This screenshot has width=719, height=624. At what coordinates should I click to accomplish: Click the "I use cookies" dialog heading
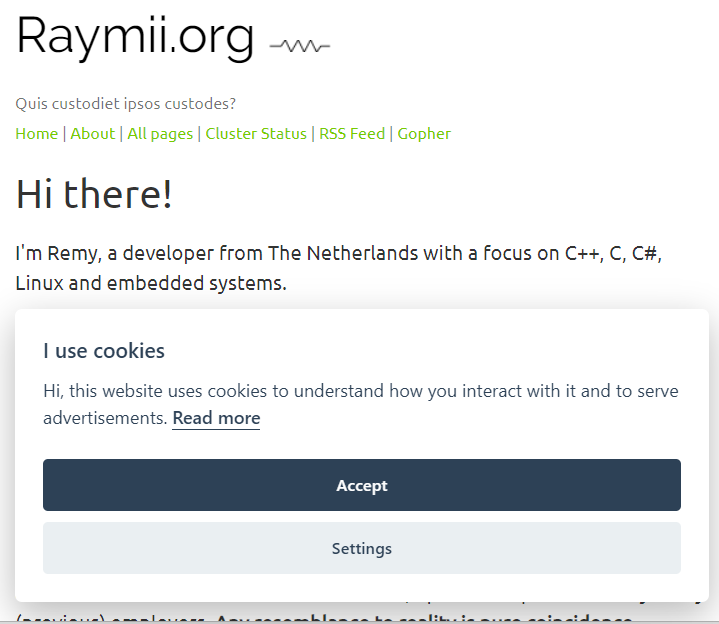(x=104, y=351)
